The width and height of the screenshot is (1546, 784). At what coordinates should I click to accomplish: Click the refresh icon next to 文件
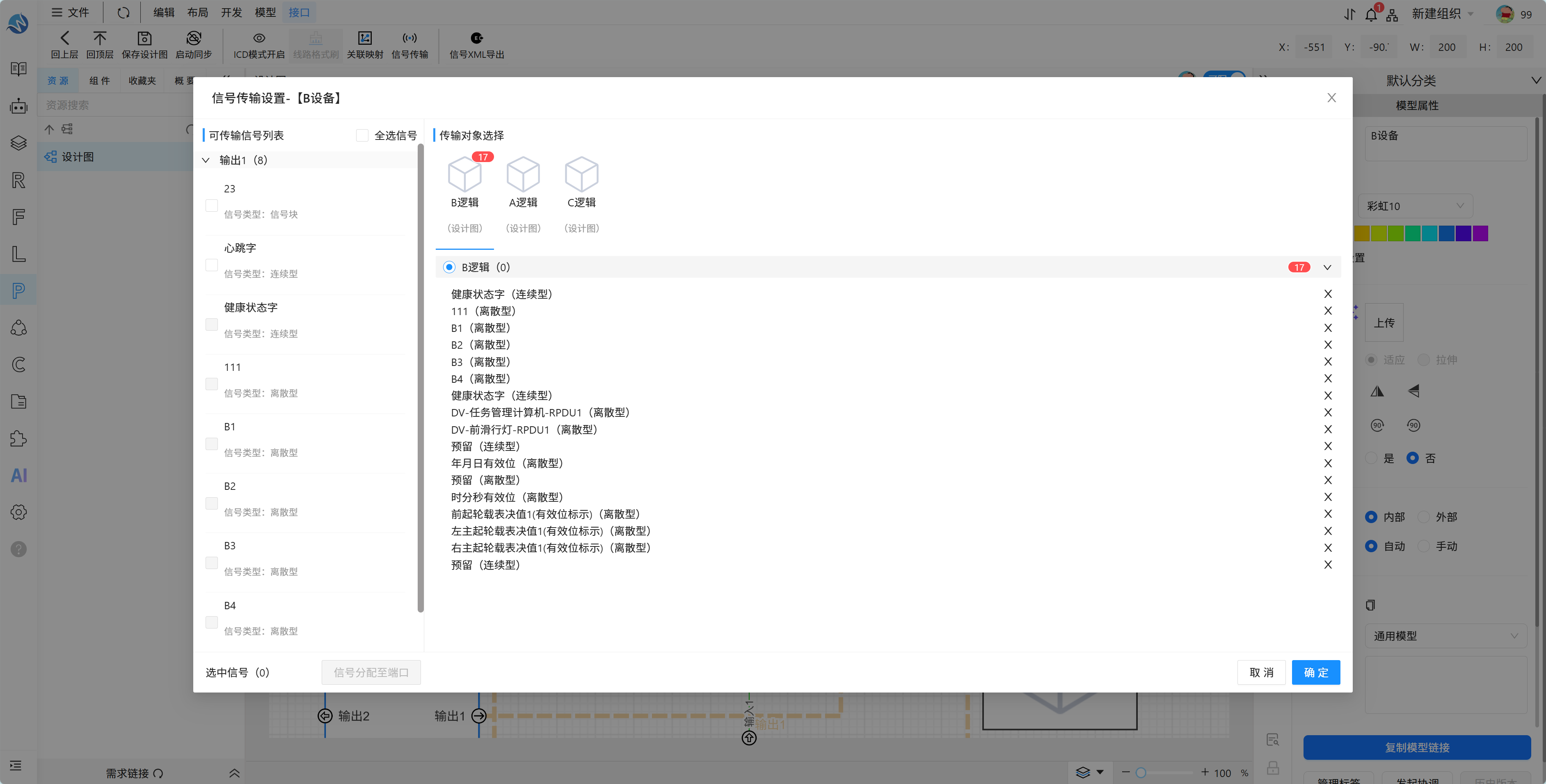123,13
